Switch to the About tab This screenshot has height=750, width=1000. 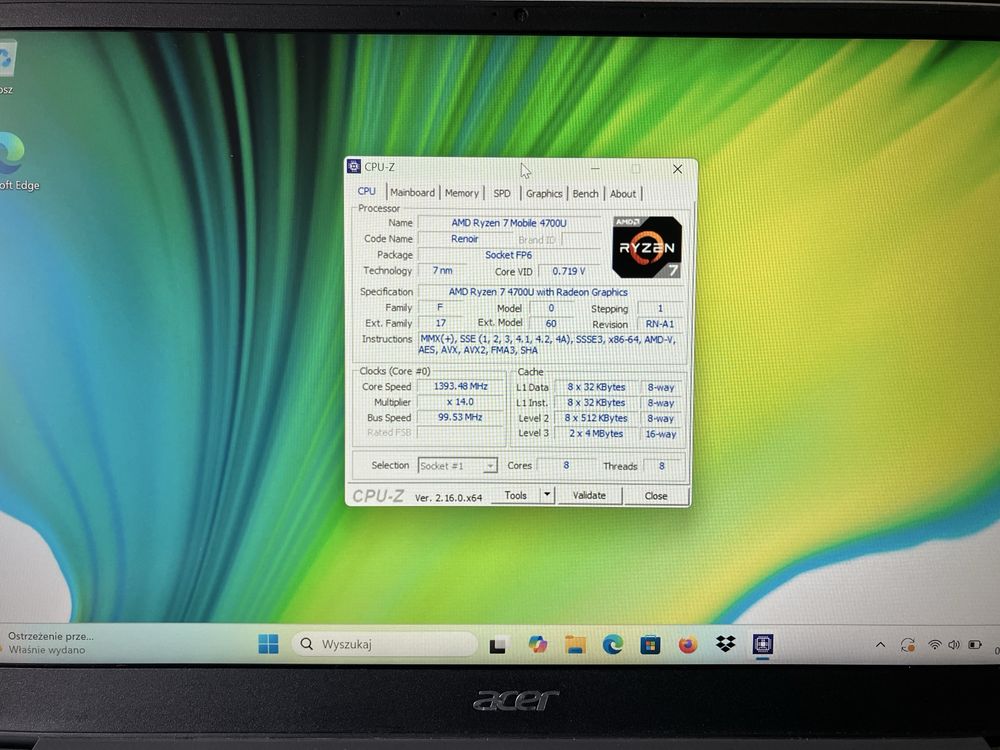click(x=623, y=194)
